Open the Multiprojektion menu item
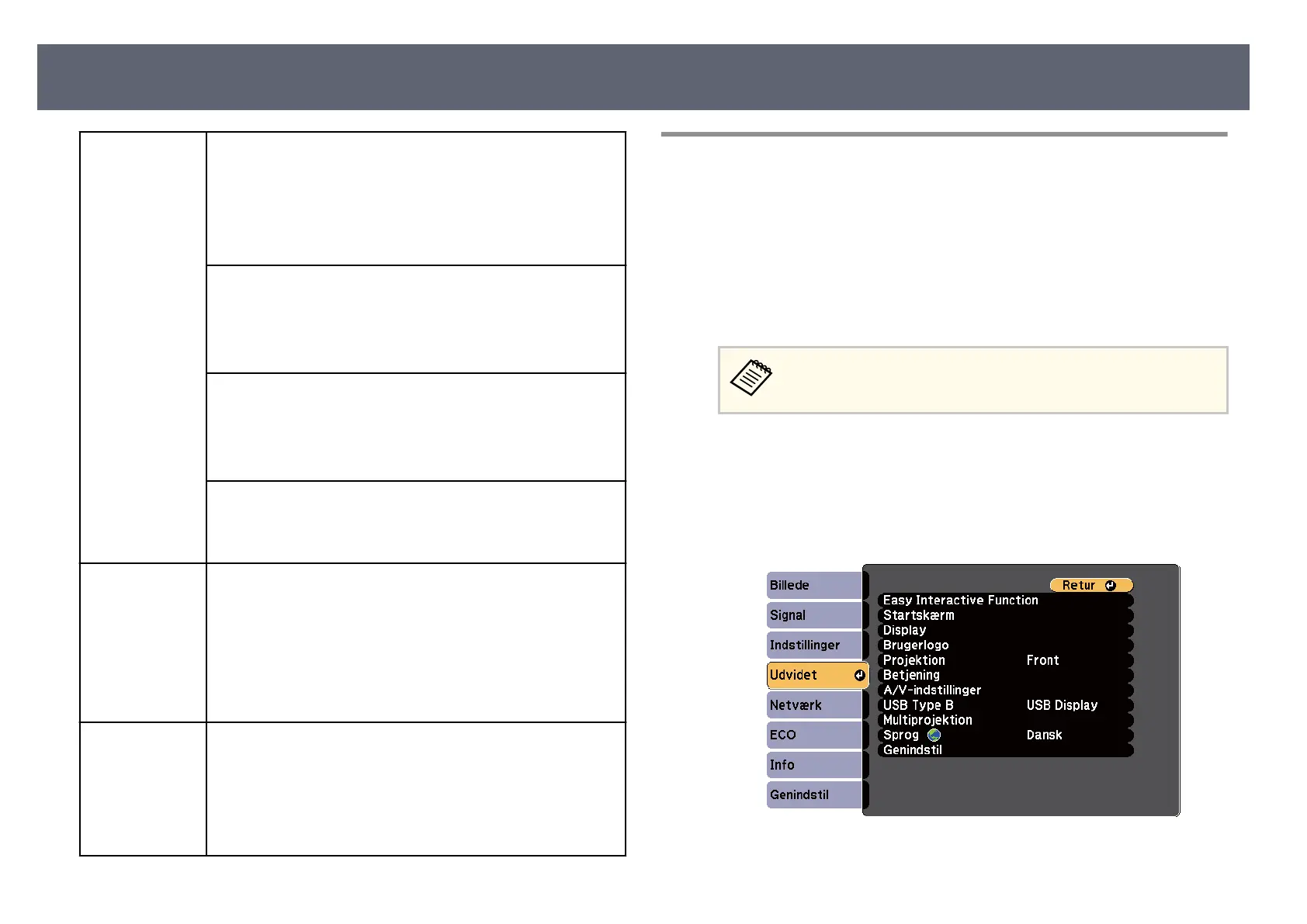Viewport: 1307px width, 924px height. [927, 720]
